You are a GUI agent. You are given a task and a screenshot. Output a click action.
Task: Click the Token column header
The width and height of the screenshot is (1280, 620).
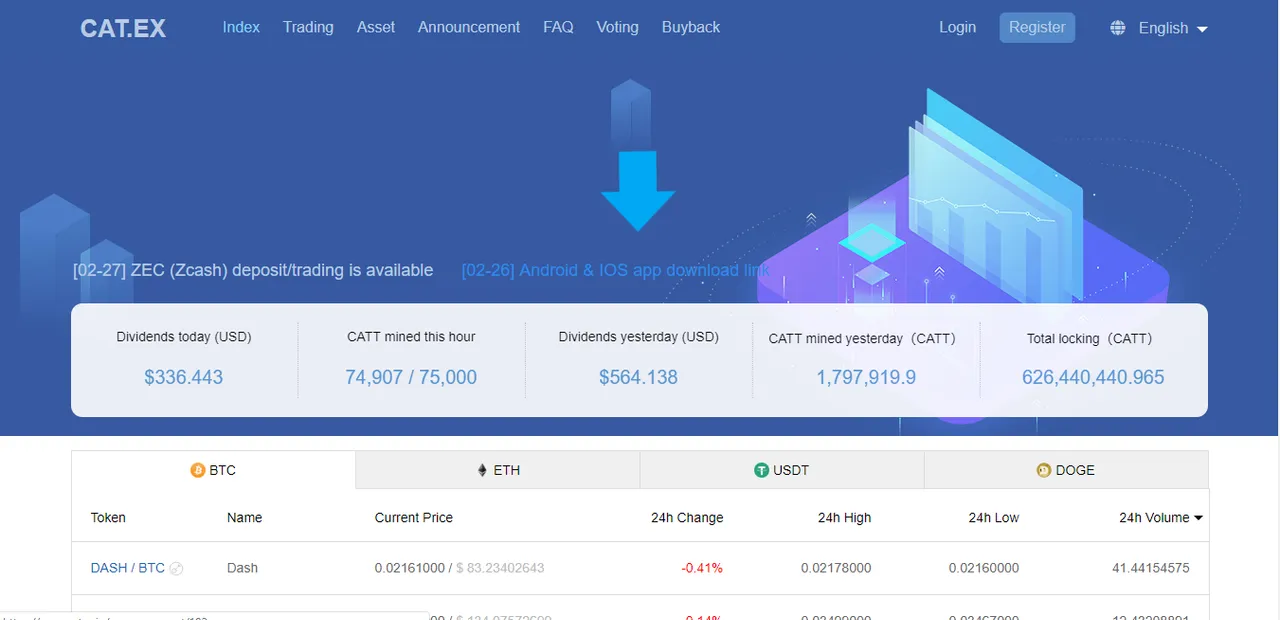[108, 518]
